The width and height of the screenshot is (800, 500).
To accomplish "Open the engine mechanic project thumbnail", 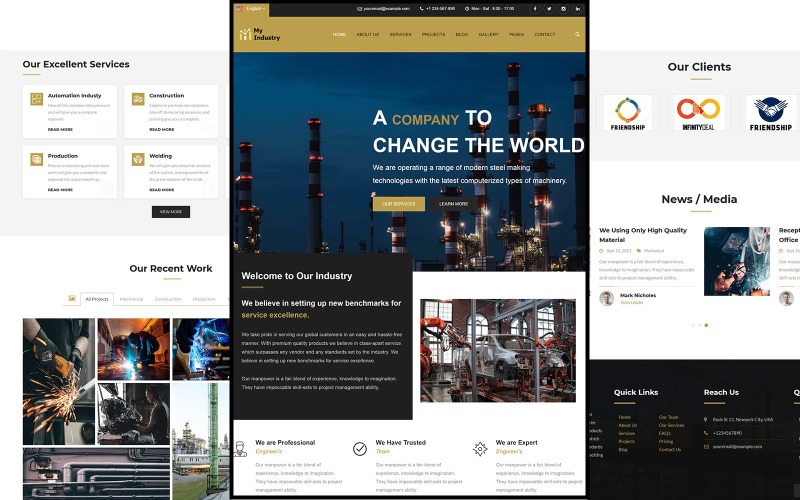I will point(134,414).
